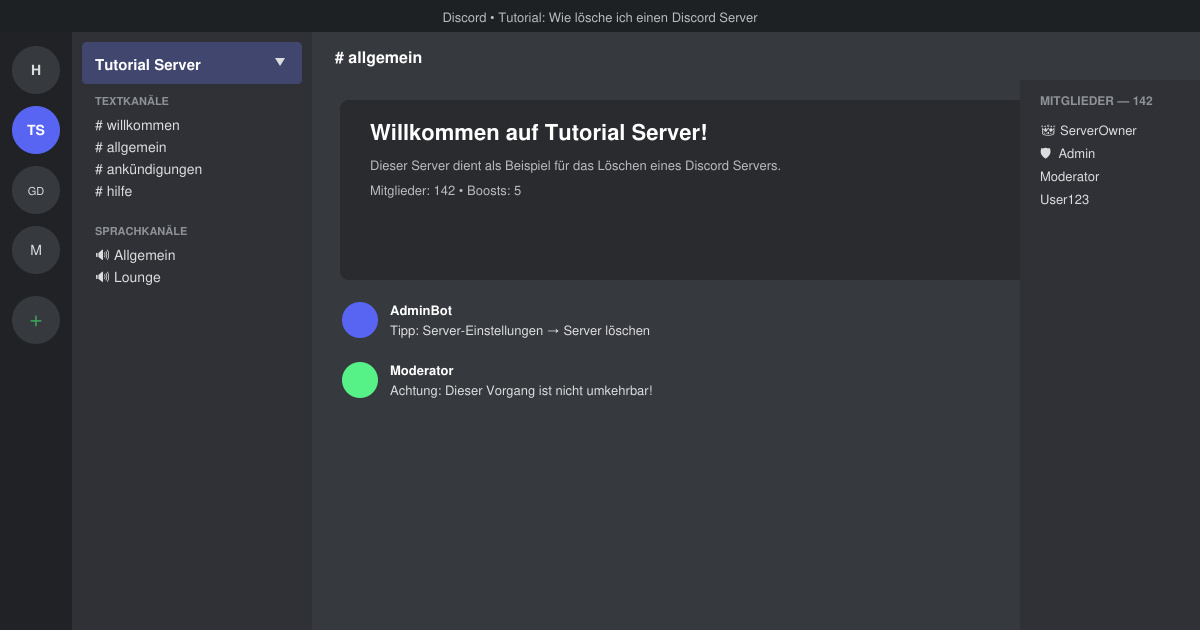
Task: Open the H server icon
Action: tap(36, 70)
